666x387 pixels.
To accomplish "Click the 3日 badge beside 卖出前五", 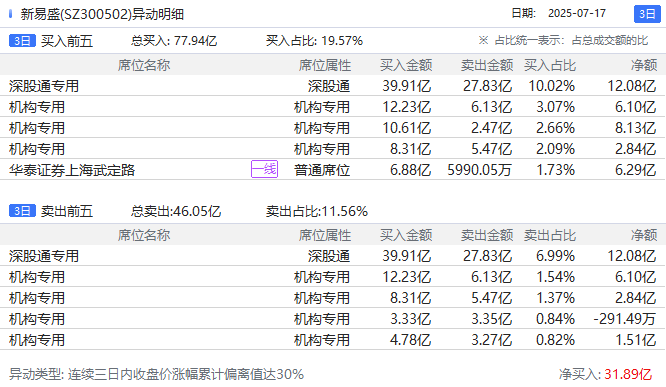I will [x=22, y=211].
